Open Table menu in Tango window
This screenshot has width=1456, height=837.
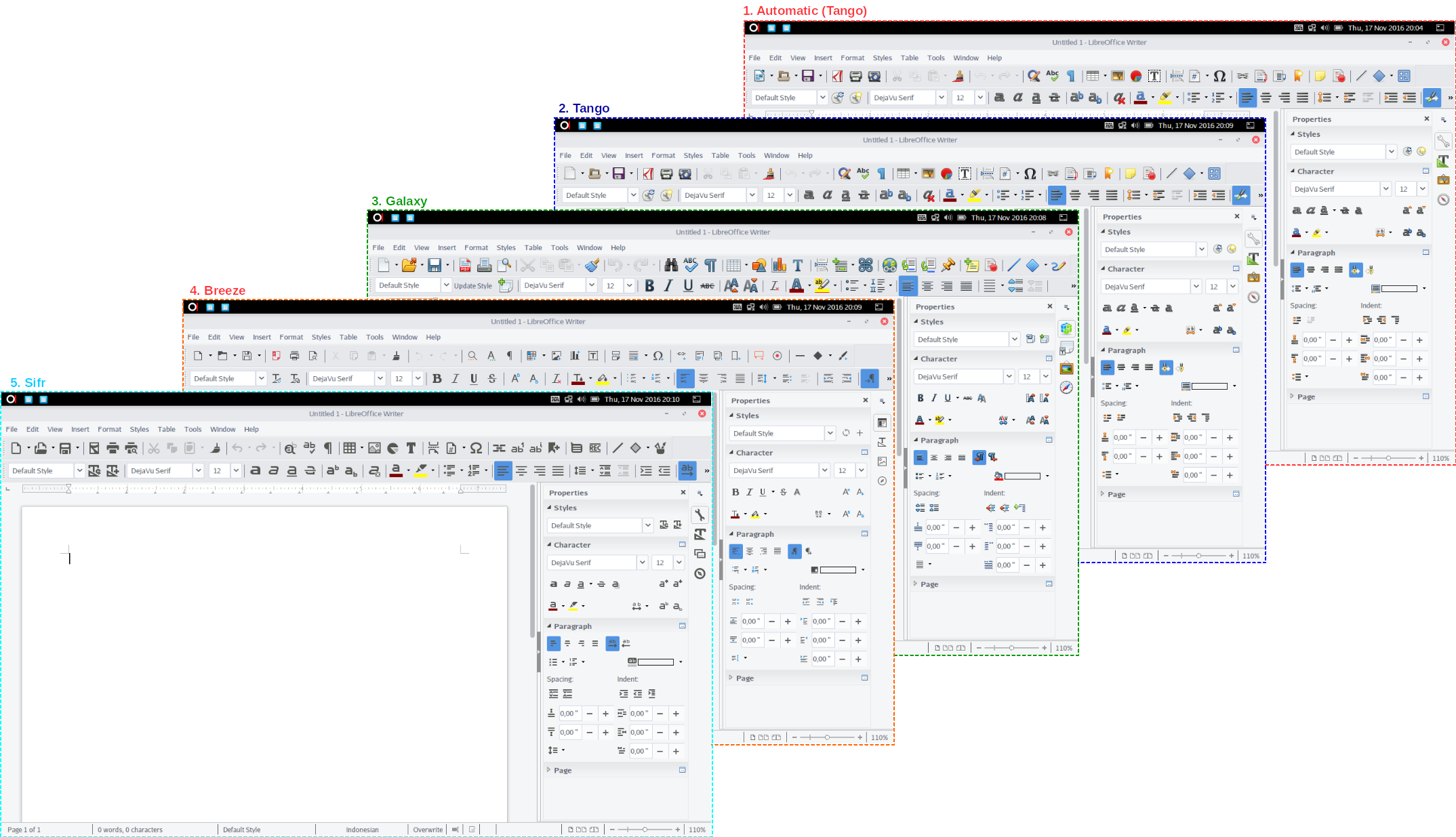click(721, 155)
